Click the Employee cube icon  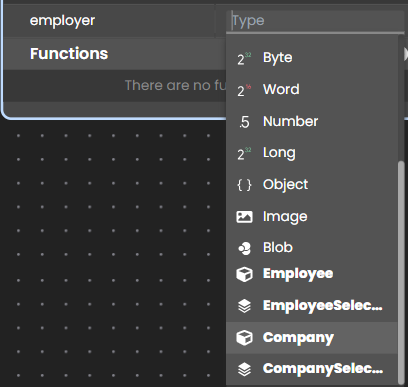tap(244, 274)
